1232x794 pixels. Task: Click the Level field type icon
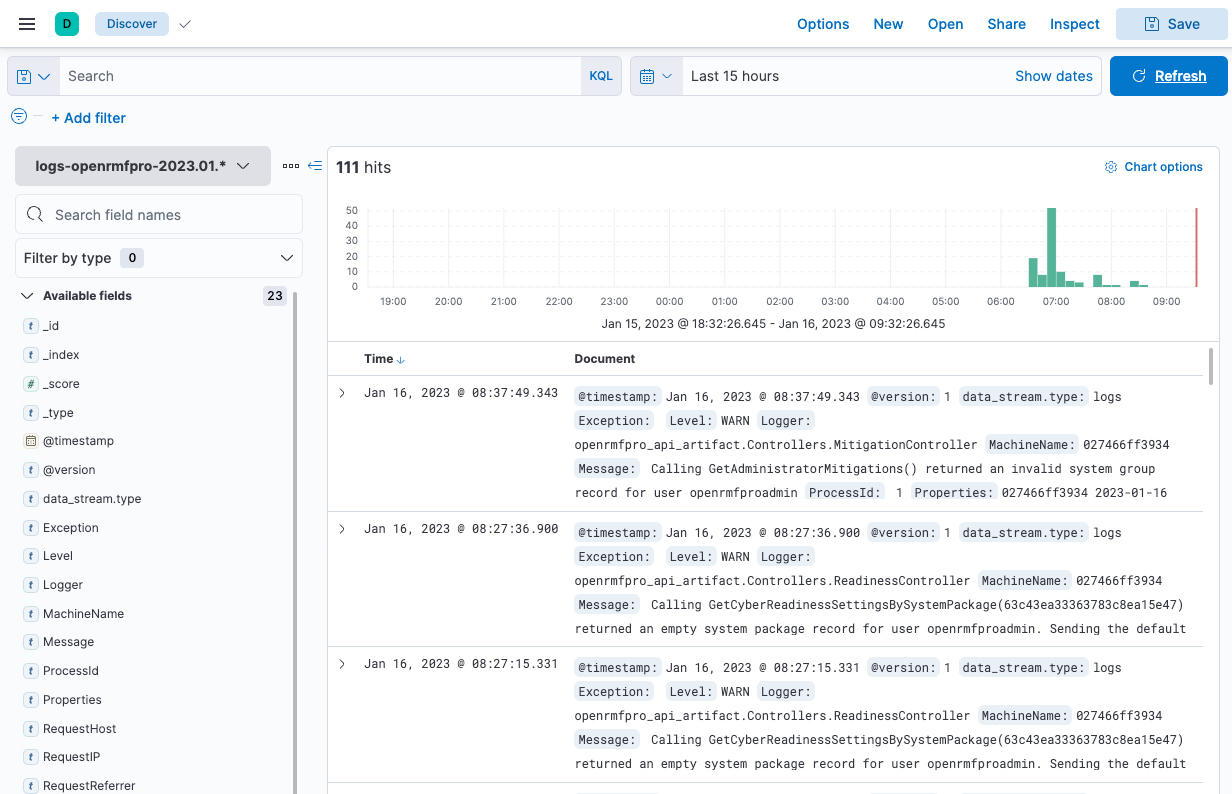click(31, 556)
